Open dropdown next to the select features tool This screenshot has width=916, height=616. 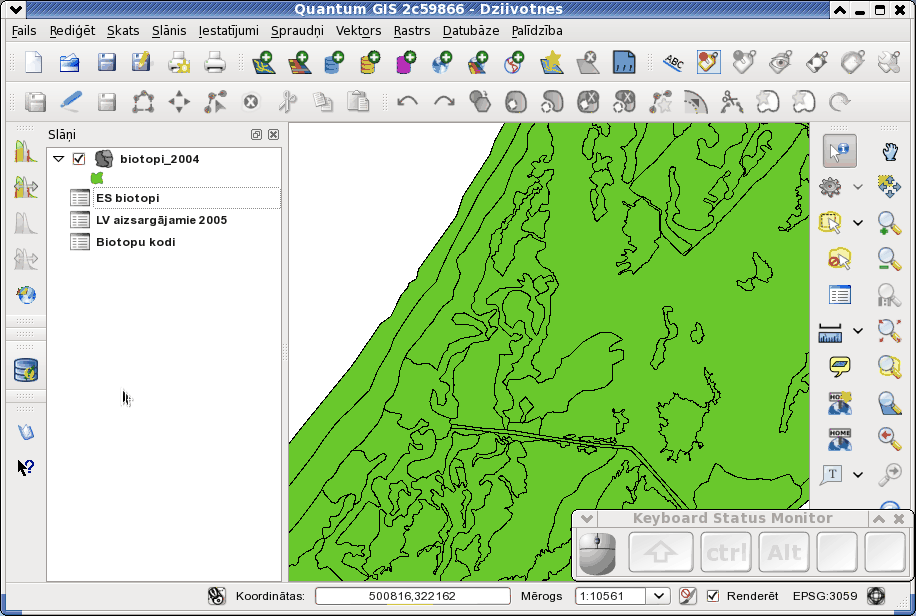[x=858, y=223]
